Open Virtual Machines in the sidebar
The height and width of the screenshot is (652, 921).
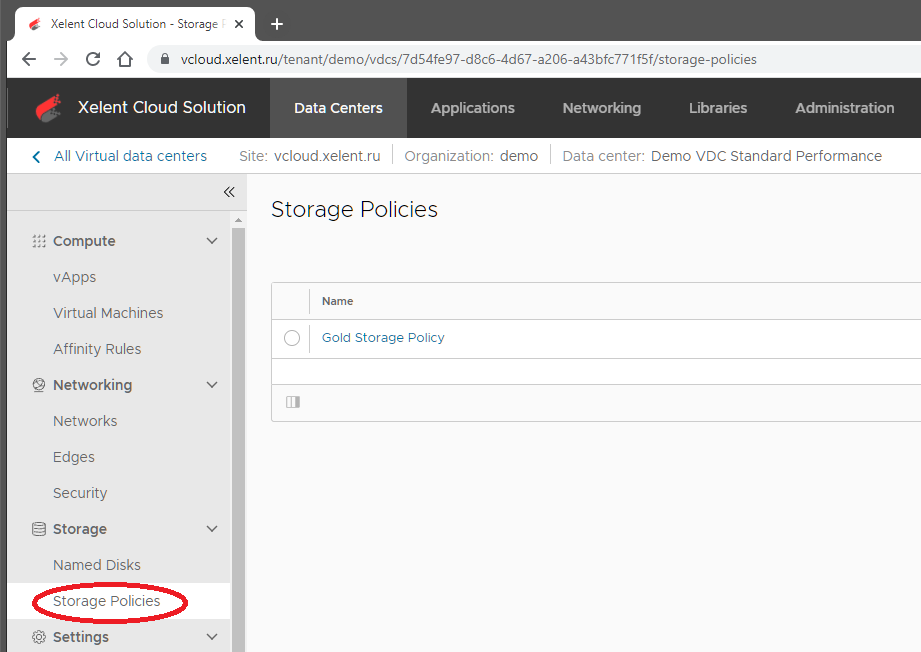point(108,313)
